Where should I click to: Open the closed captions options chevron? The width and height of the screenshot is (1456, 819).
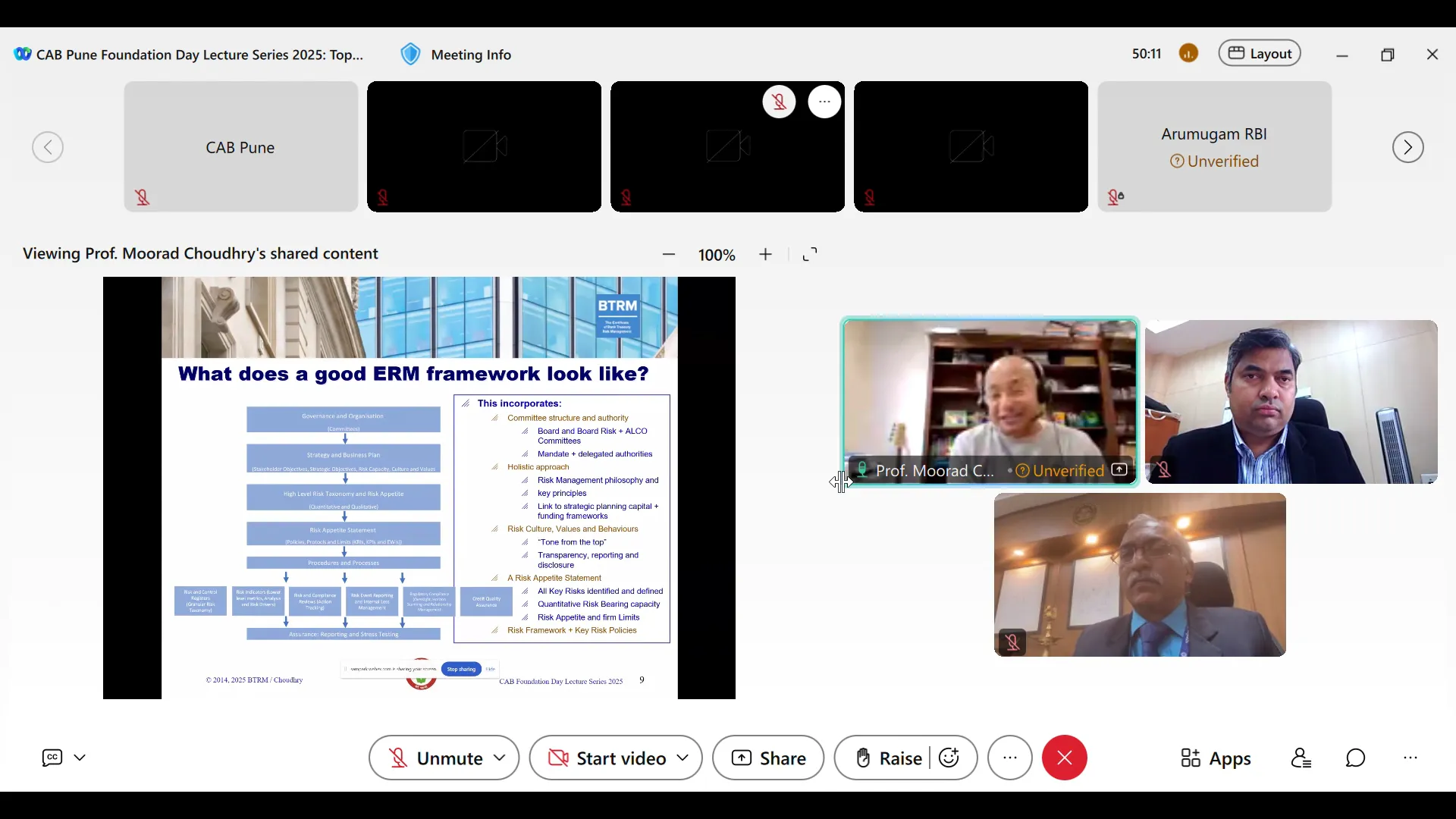tap(80, 758)
